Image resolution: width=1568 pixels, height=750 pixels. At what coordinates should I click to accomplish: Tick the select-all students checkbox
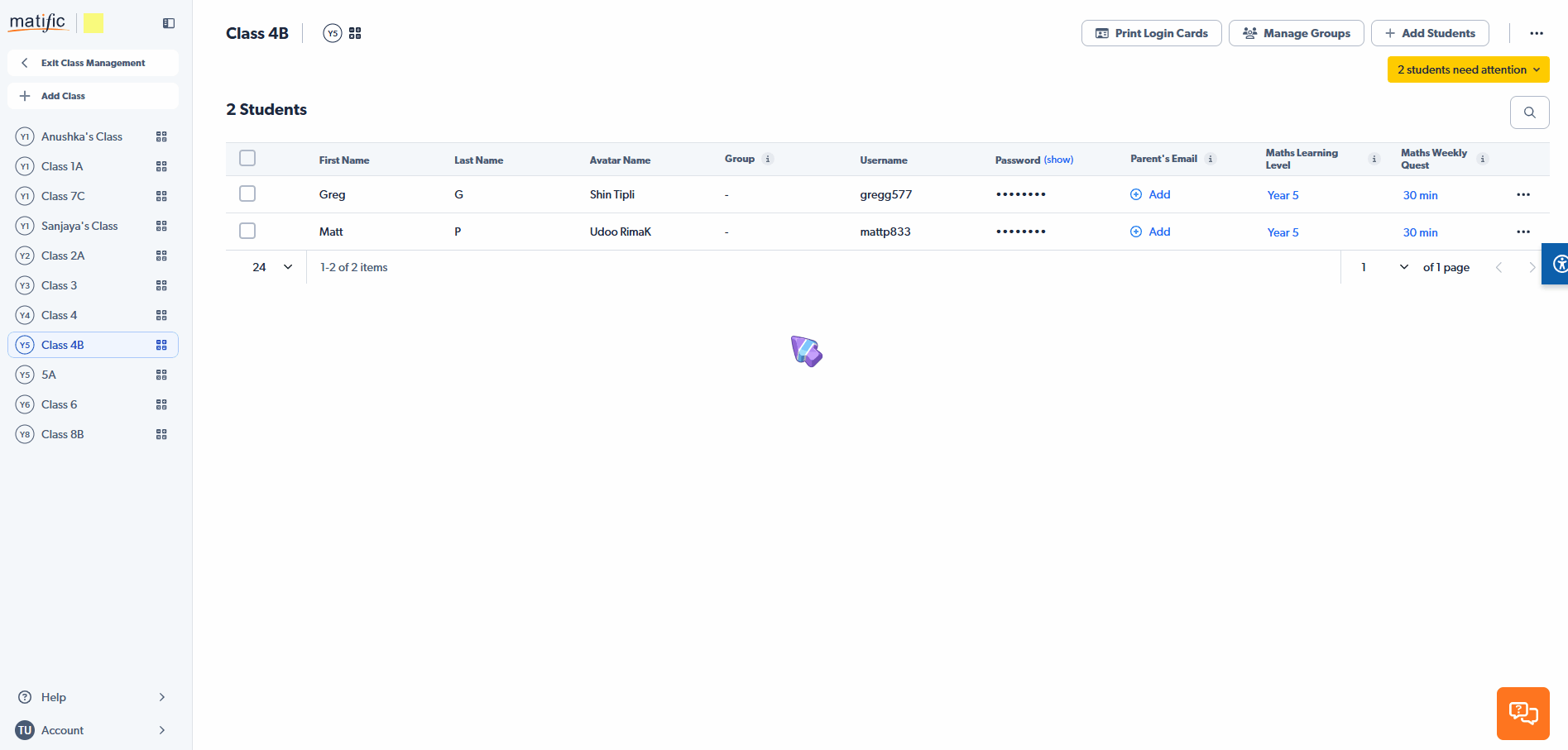coord(247,158)
